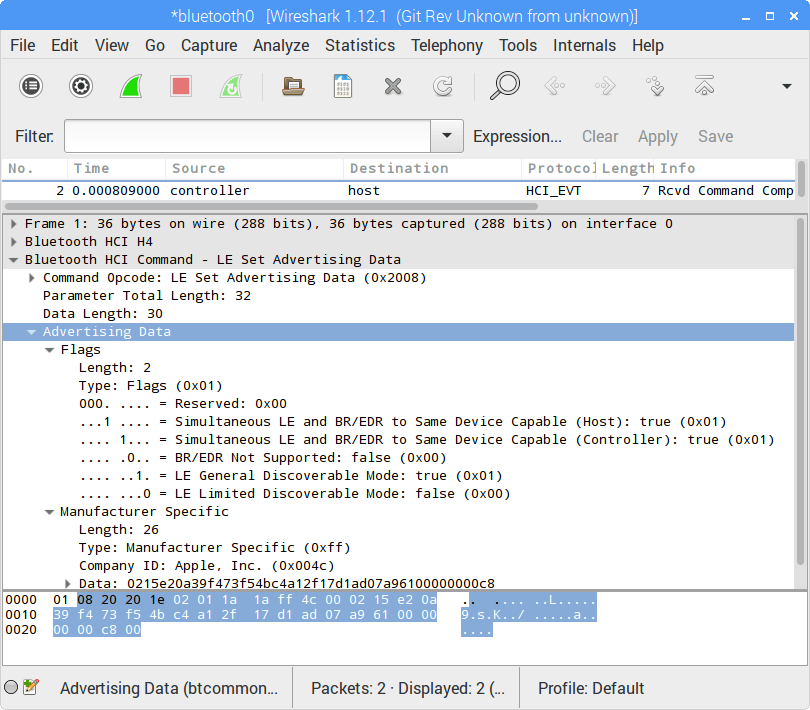Open the Find Packet magnifier tool

coord(505,86)
